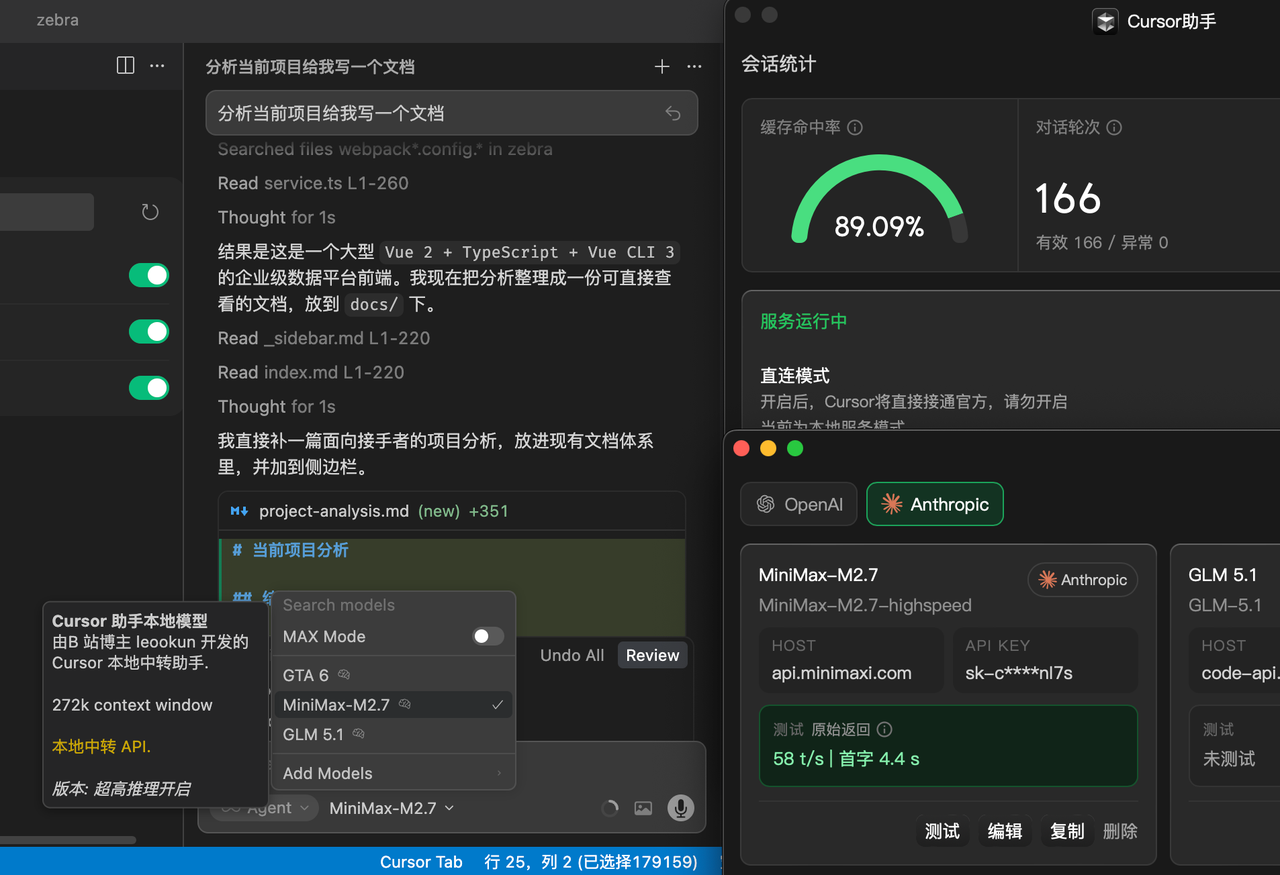Image resolution: width=1280 pixels, height=875 pixels.
Task: Click the zebra window title
Action: click(x=57, y=20)
